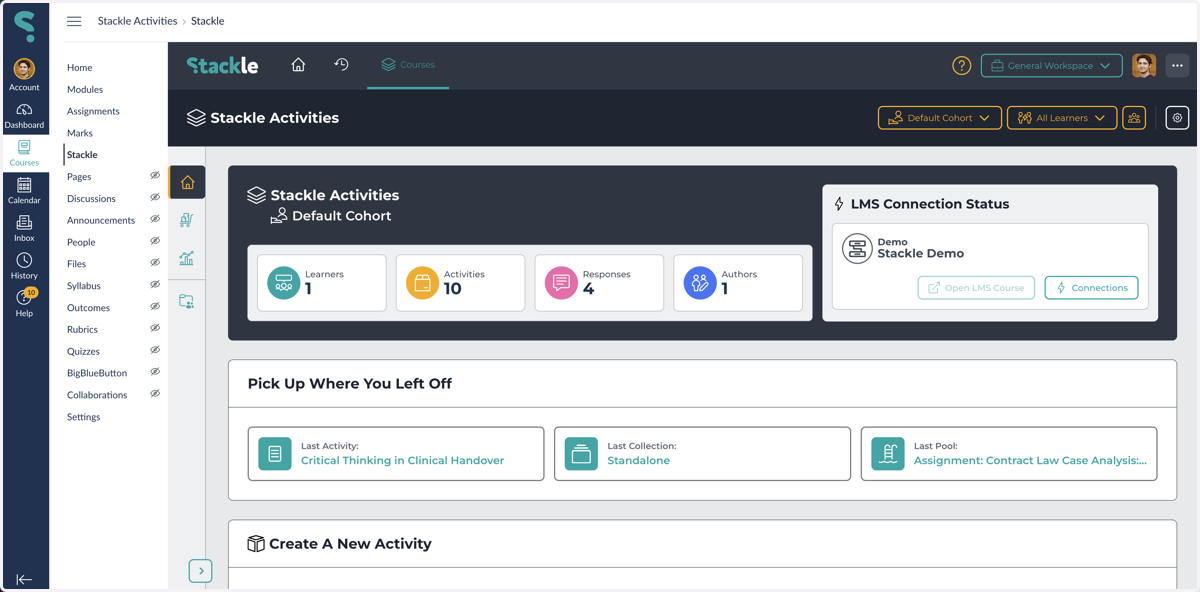Click the Activities stat icon
This screenshot has width=1200, height=592.
coord(422,283)
